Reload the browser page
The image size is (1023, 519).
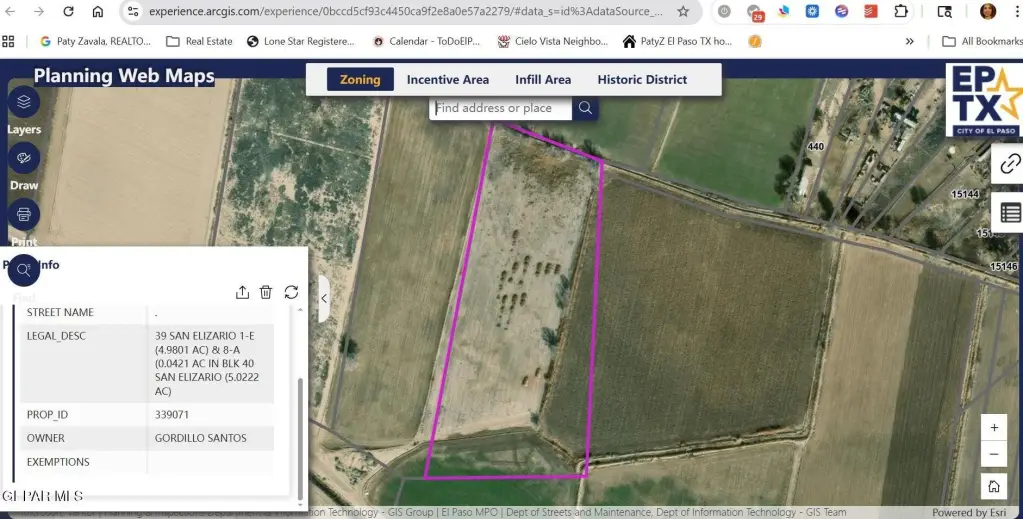(69, 11)
